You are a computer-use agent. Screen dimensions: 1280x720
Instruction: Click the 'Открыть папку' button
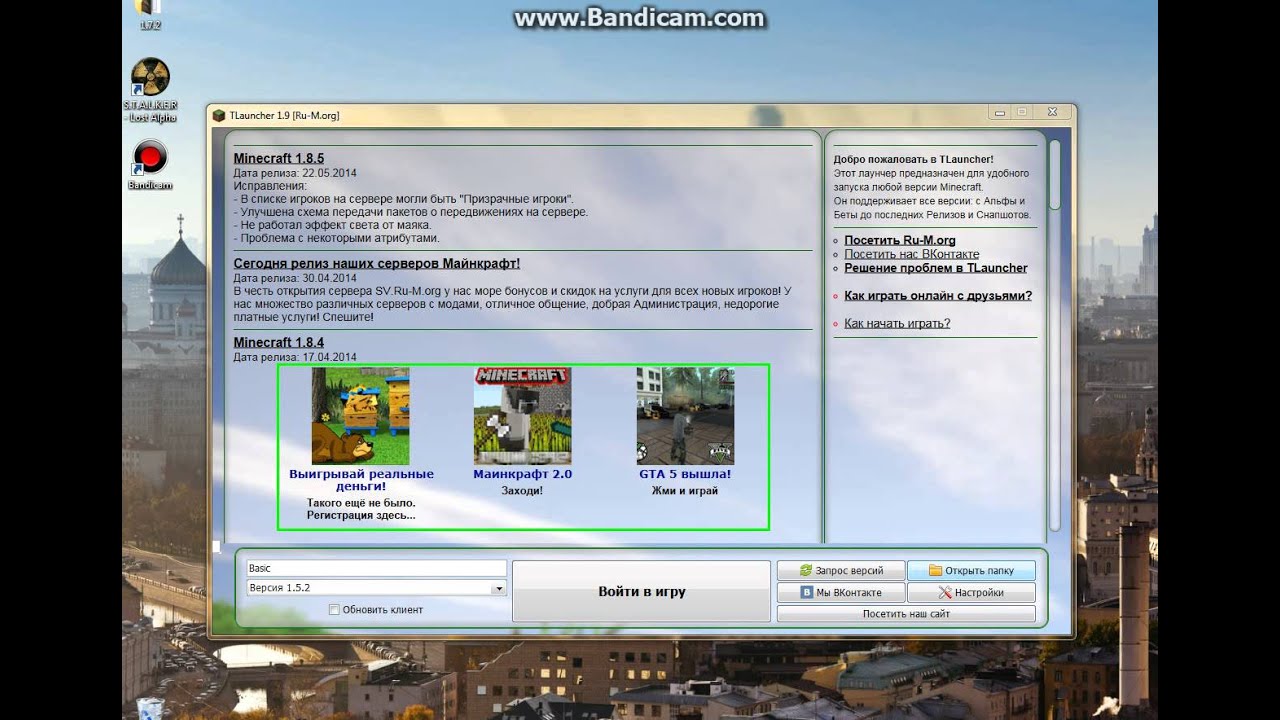click(971, 571)
